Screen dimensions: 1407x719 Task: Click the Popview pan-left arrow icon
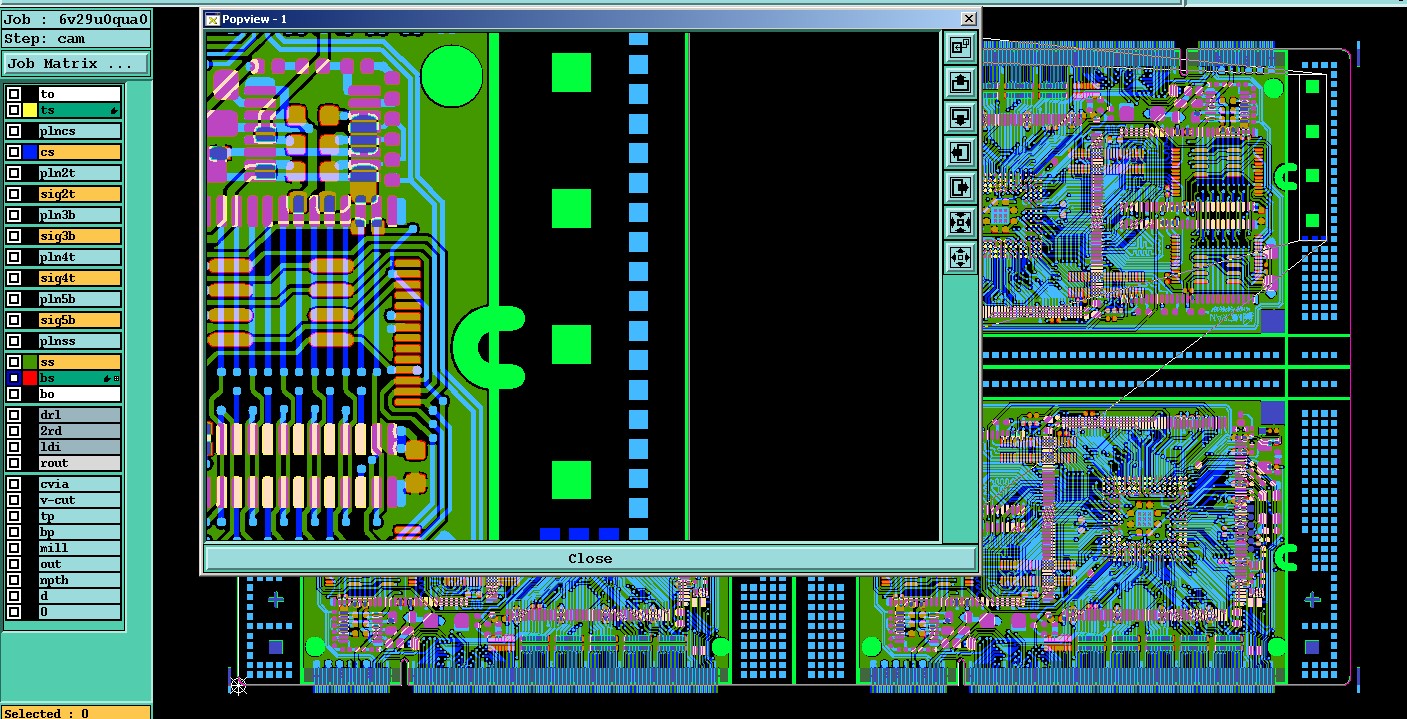(x=960, y=152)
